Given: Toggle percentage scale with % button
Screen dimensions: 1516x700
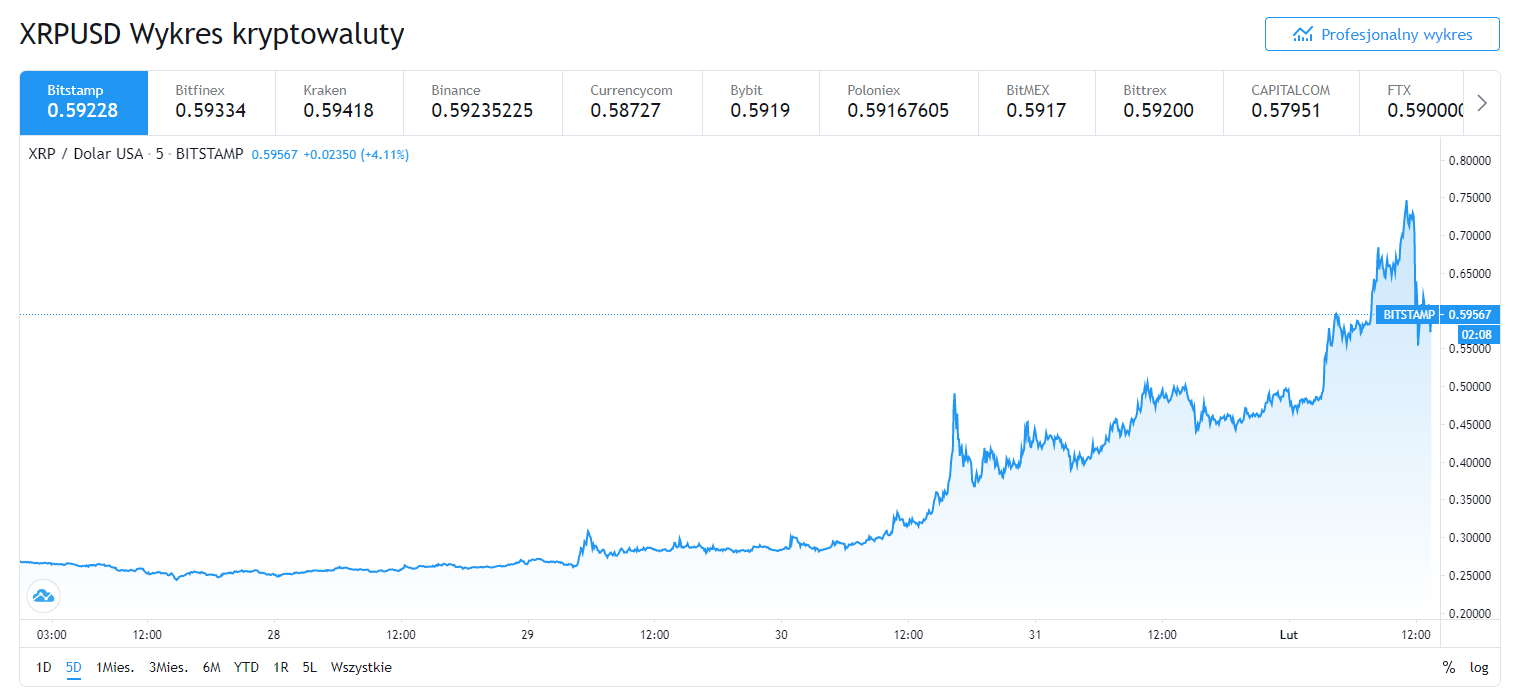Looking at the screenshot, I should pyautogui.click(x=1449, y=667).
